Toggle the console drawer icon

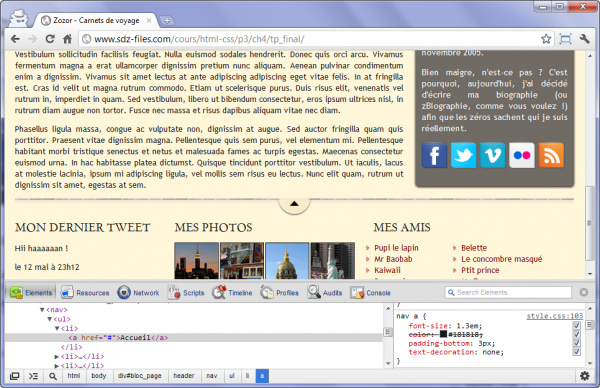tap(34, 376)
